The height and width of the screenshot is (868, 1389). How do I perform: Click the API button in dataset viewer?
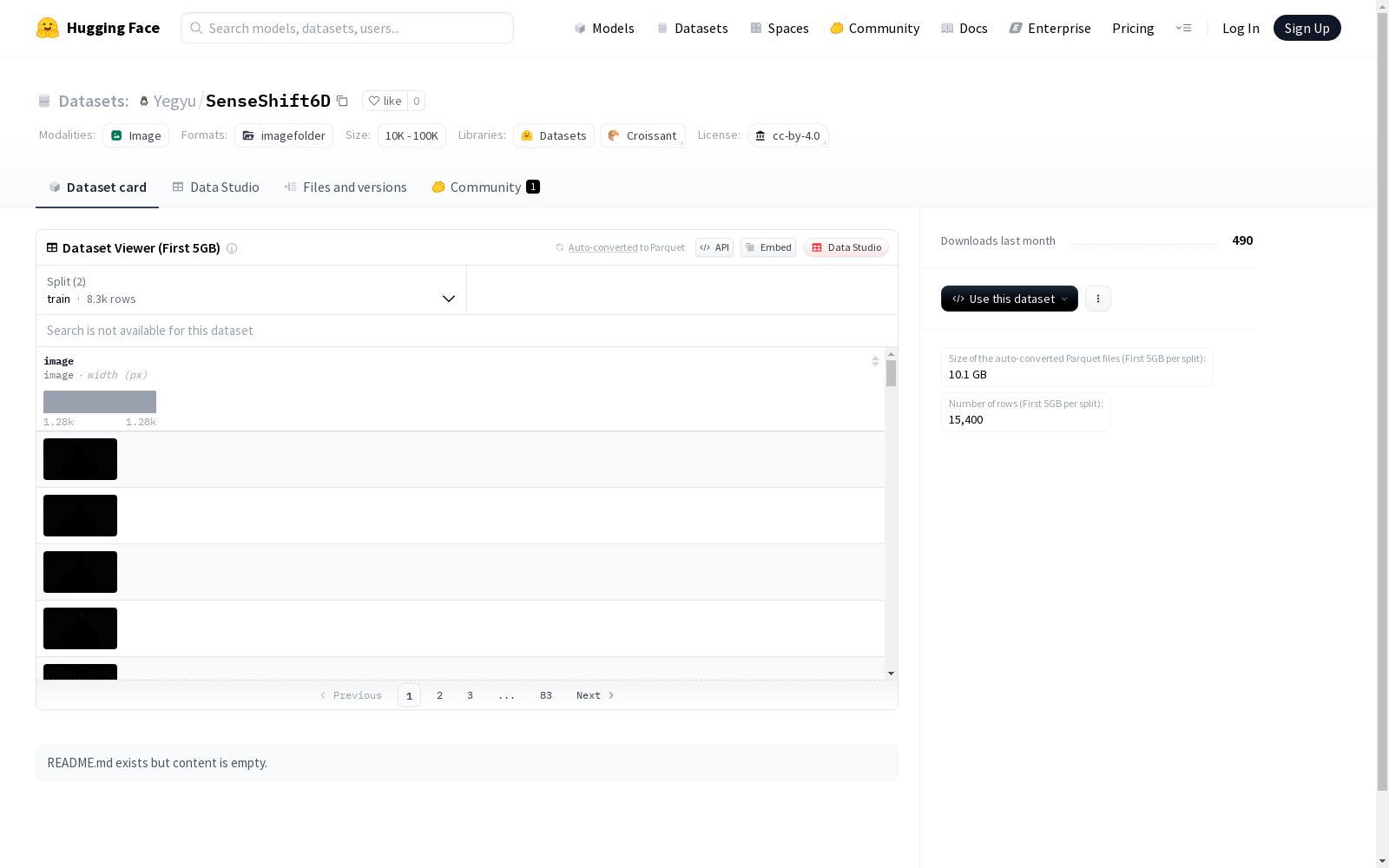click(x=714, y=247)
